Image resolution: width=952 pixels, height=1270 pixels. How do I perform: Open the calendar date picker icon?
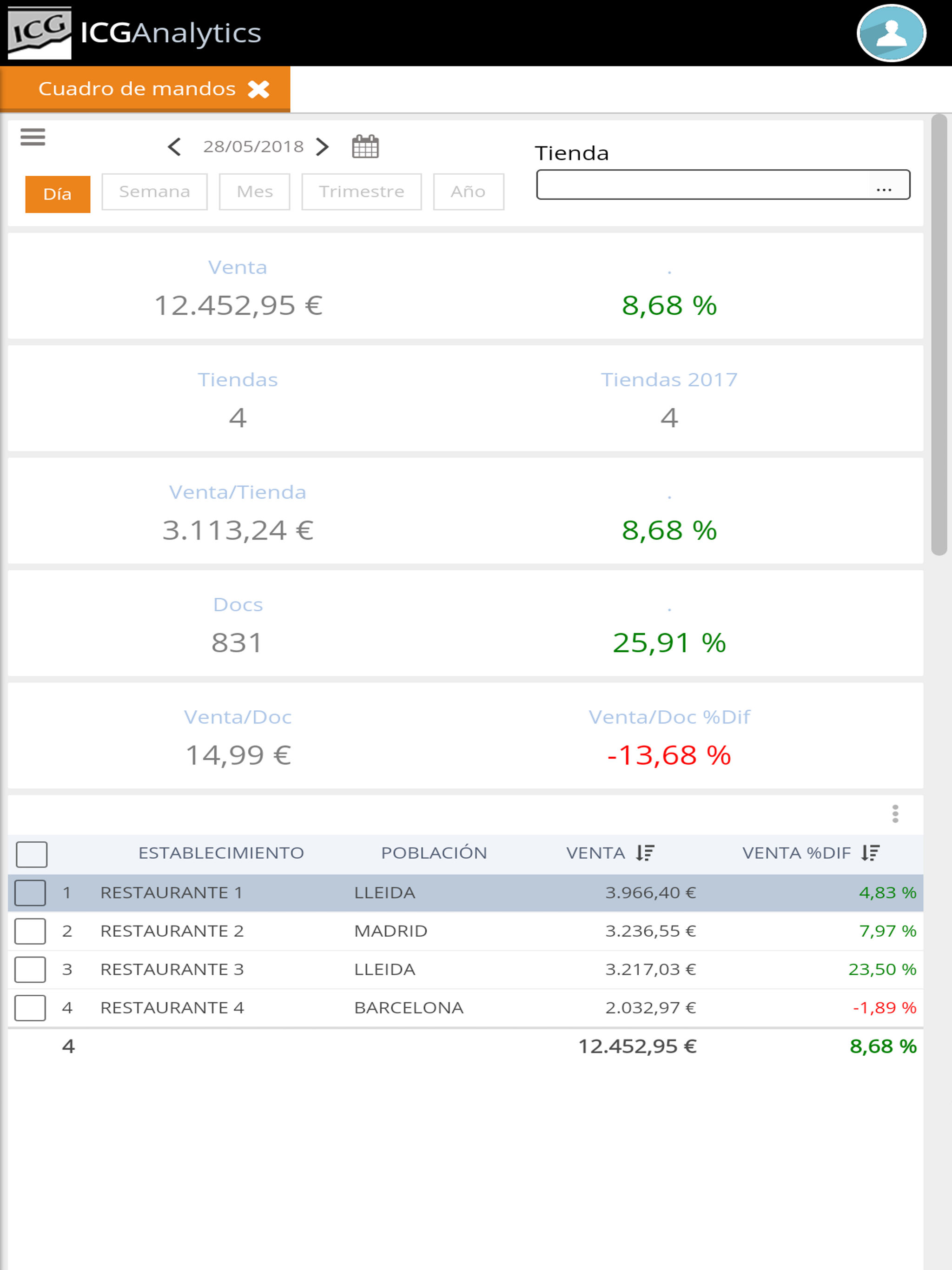coord(365,146)
